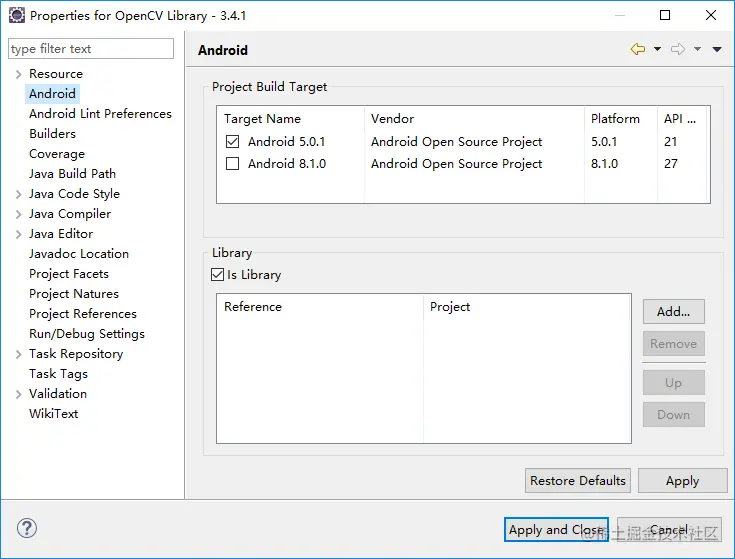Screen dimensions: 735x559
Task: Check the Android 8.1.0 target checkbox
Action: 232,164
